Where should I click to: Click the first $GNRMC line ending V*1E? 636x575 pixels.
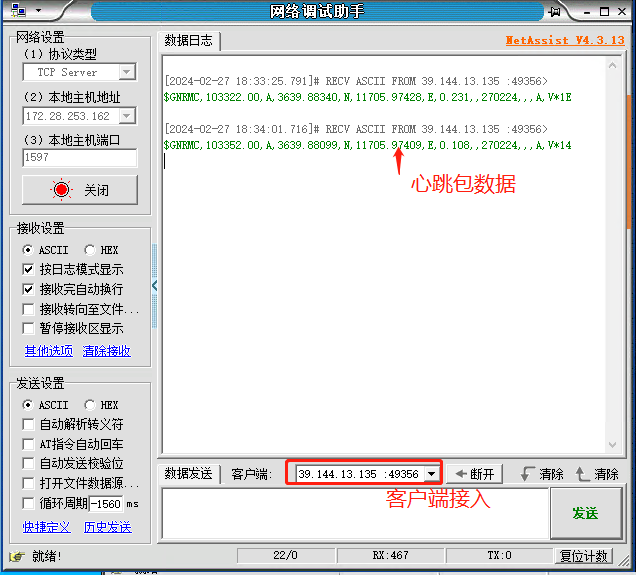pos(367,97)
